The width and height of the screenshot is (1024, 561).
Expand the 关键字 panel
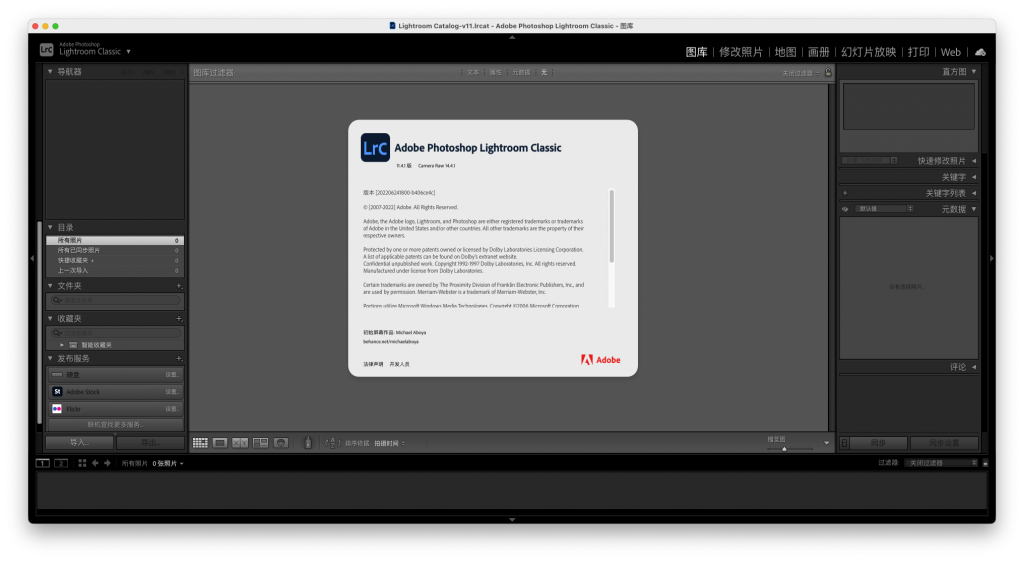point(974,177)
